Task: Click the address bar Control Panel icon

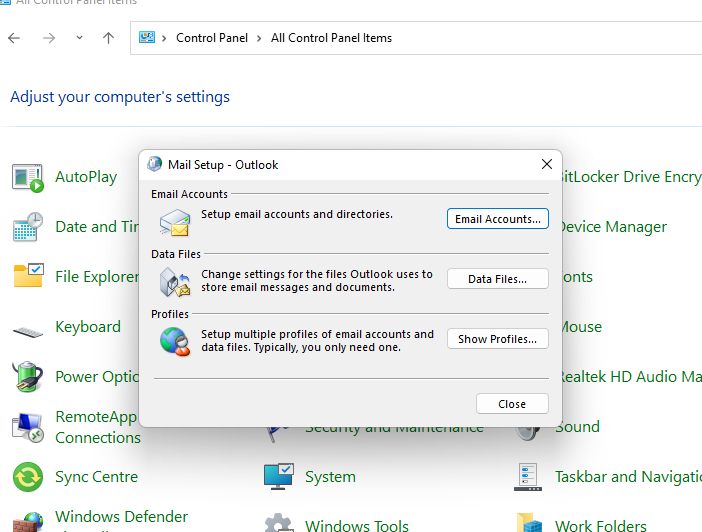Action: (146, 37)
